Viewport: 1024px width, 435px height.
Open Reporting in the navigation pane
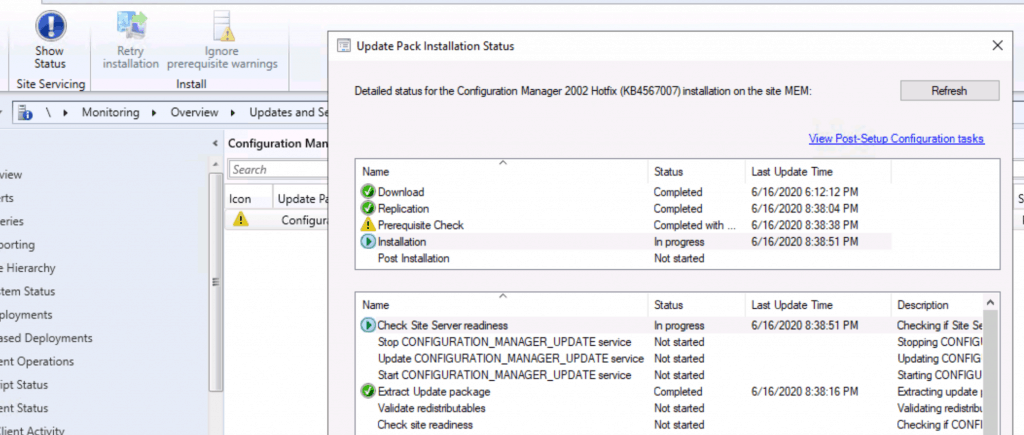pos(18,244)
